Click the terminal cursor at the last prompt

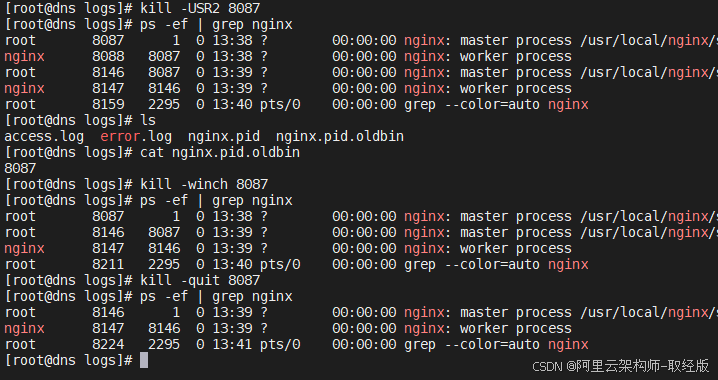pos(144,360)
